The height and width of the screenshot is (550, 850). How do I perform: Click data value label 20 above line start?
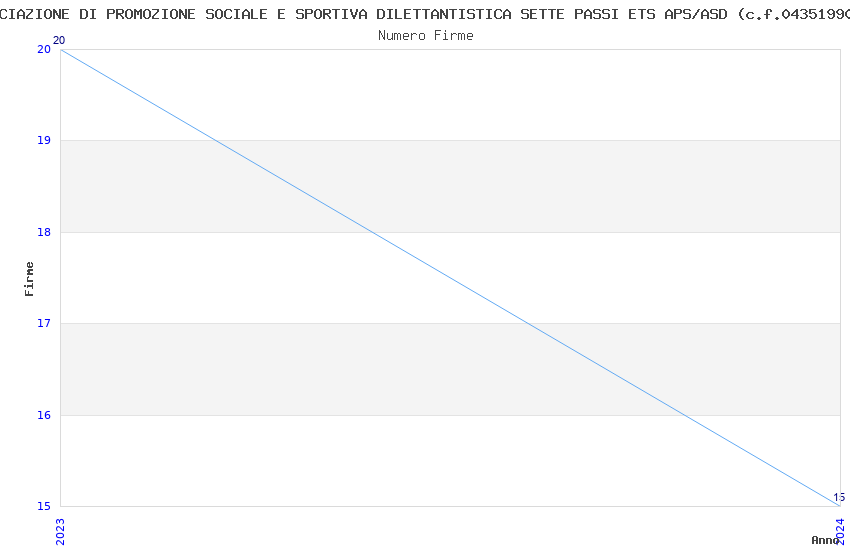click(59, 40)
